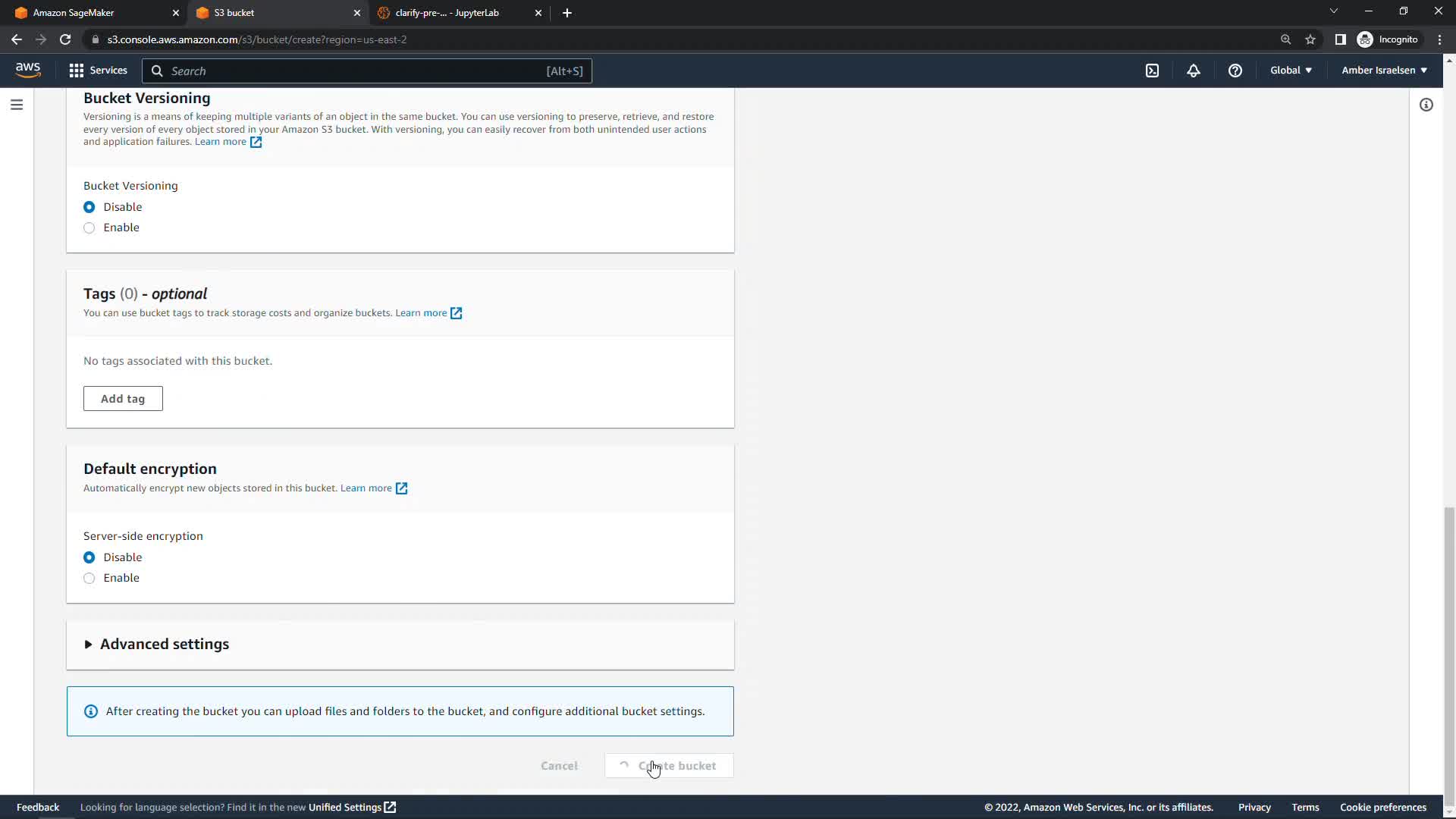Click the help question-mark icon
The width and height of the screenshot is (1456, 819).
[x=1235, y=71]
